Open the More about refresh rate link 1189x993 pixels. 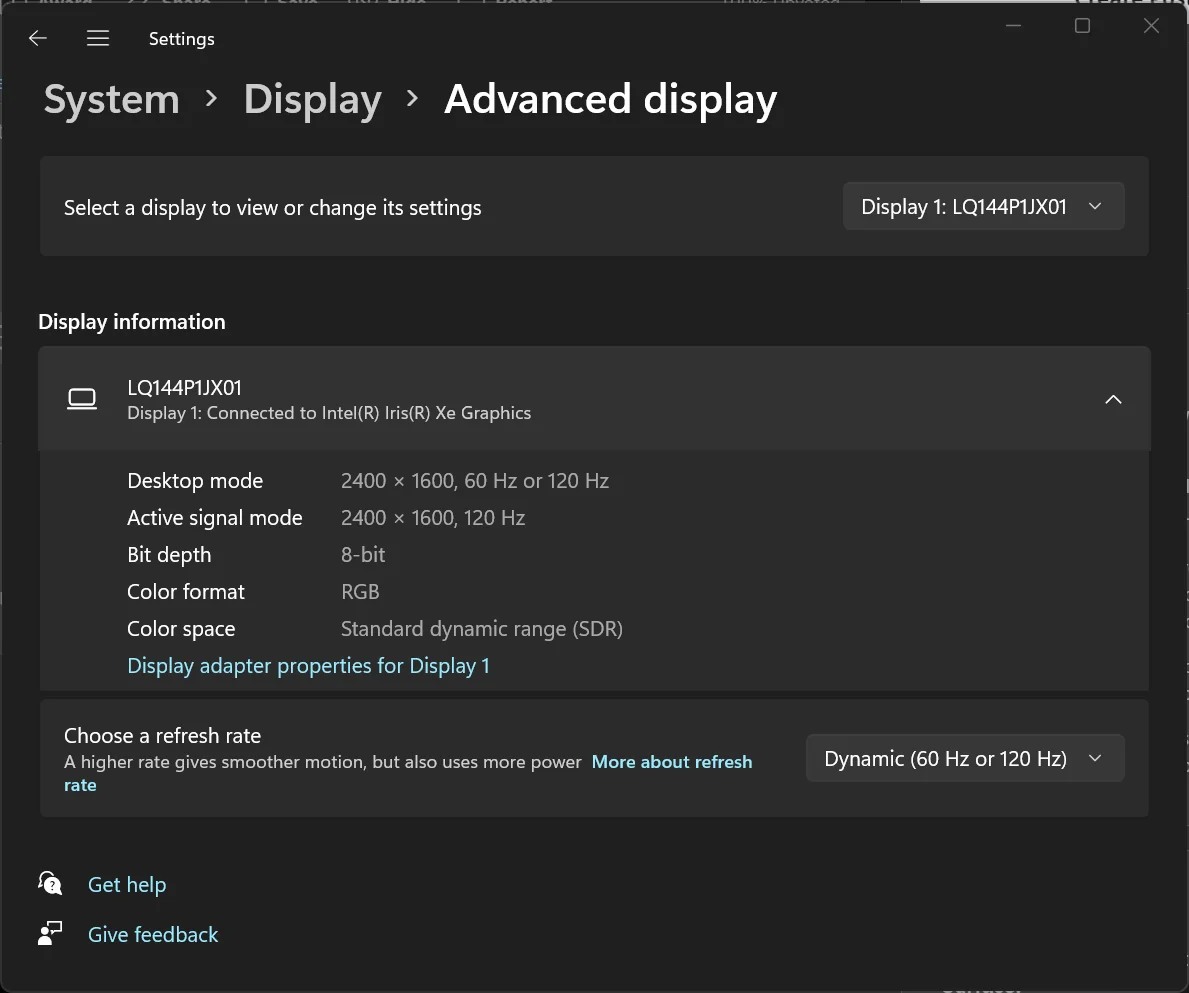[x=671, y=762]
